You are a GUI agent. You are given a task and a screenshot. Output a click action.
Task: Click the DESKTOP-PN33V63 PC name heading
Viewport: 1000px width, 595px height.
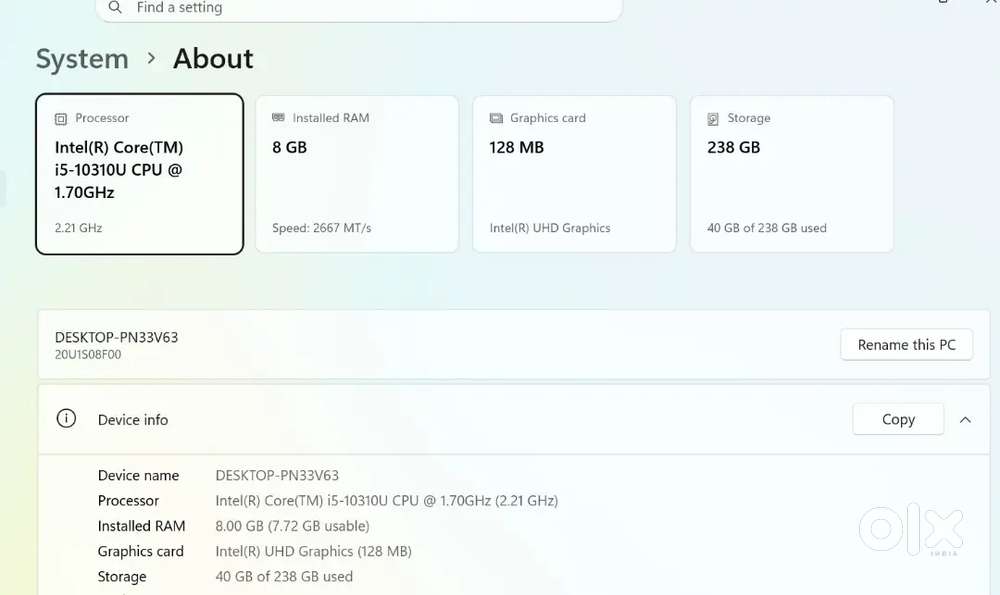[117, 337]
